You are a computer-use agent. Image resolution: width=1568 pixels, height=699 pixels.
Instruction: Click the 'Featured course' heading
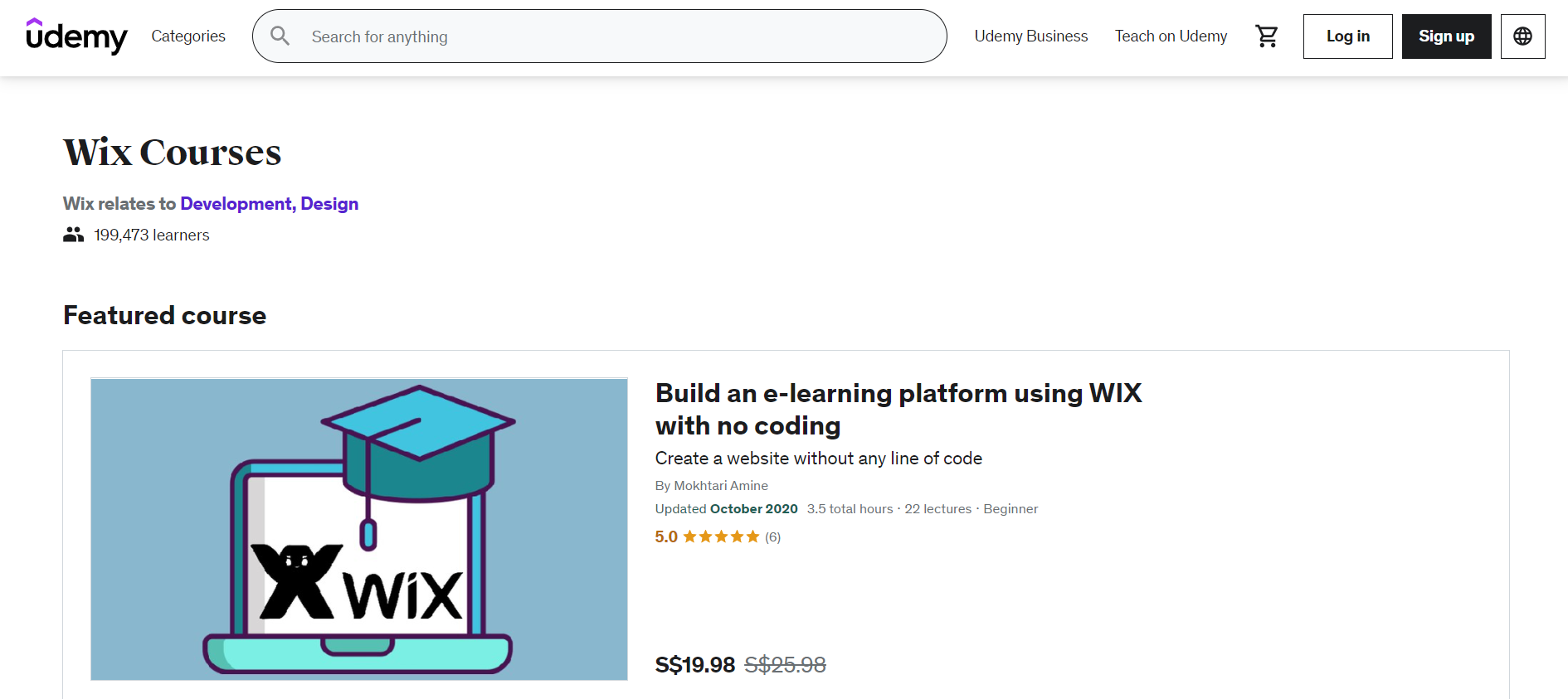165,315
